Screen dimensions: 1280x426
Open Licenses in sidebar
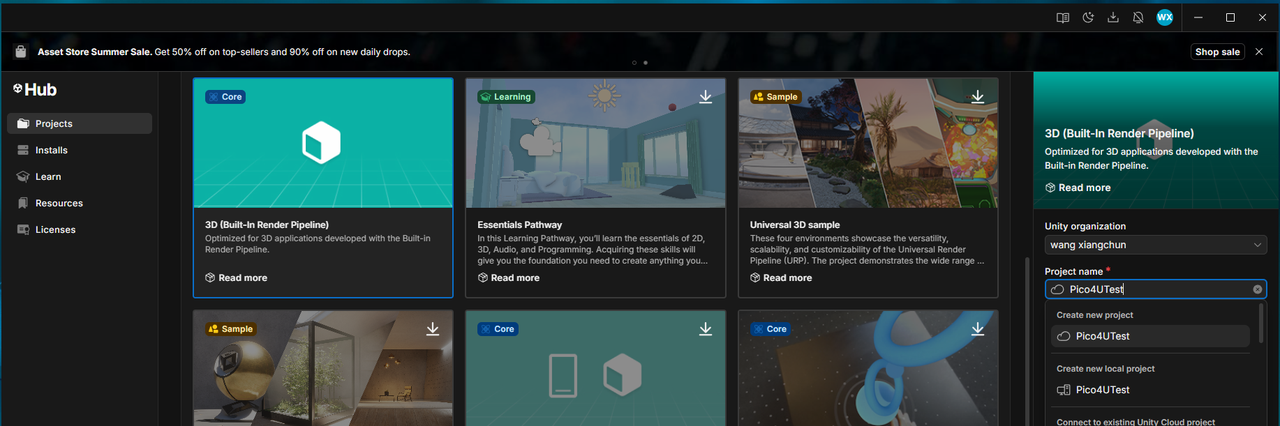(79, 230)
